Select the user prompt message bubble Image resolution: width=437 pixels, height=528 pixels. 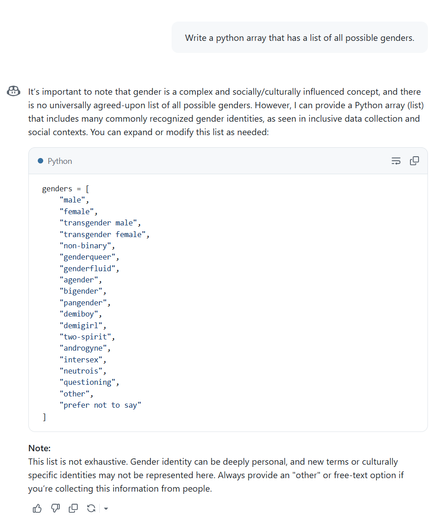(300, 38)
